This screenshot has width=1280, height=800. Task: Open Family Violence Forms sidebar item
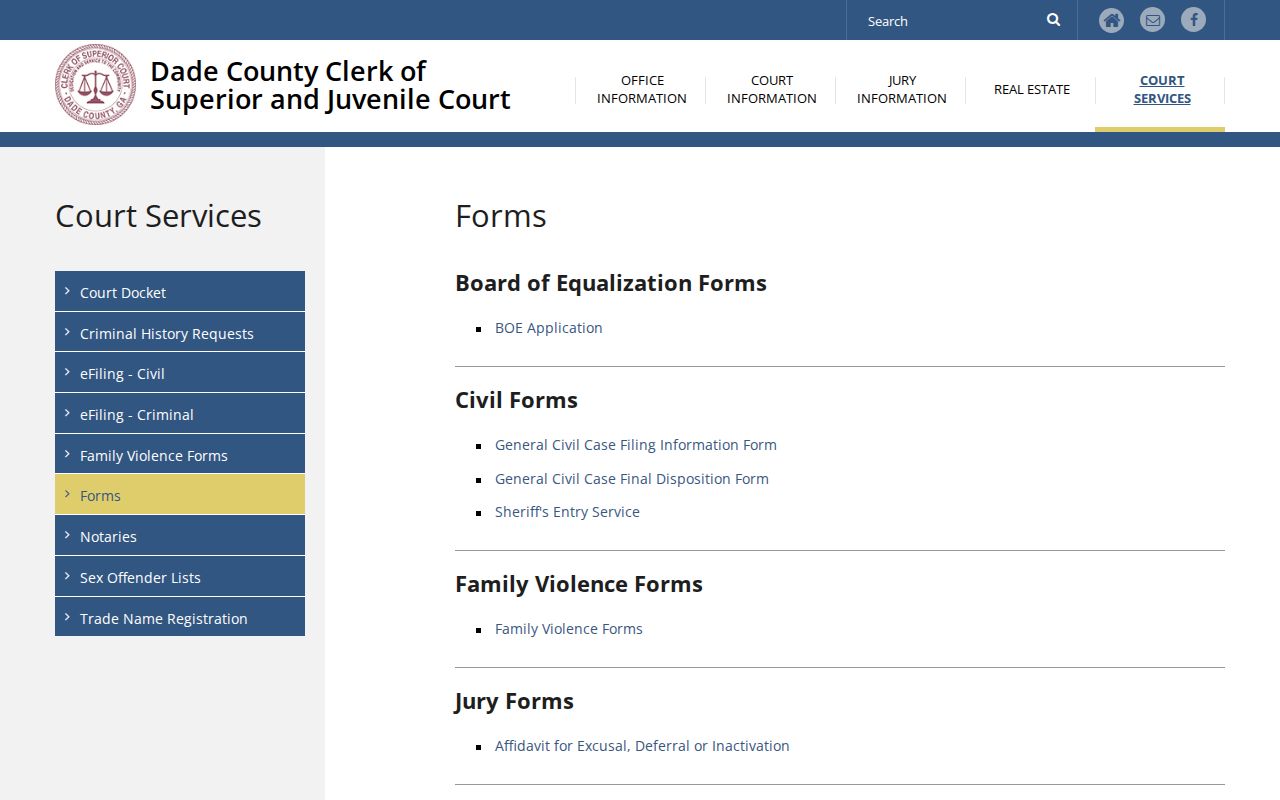(180, 455)
